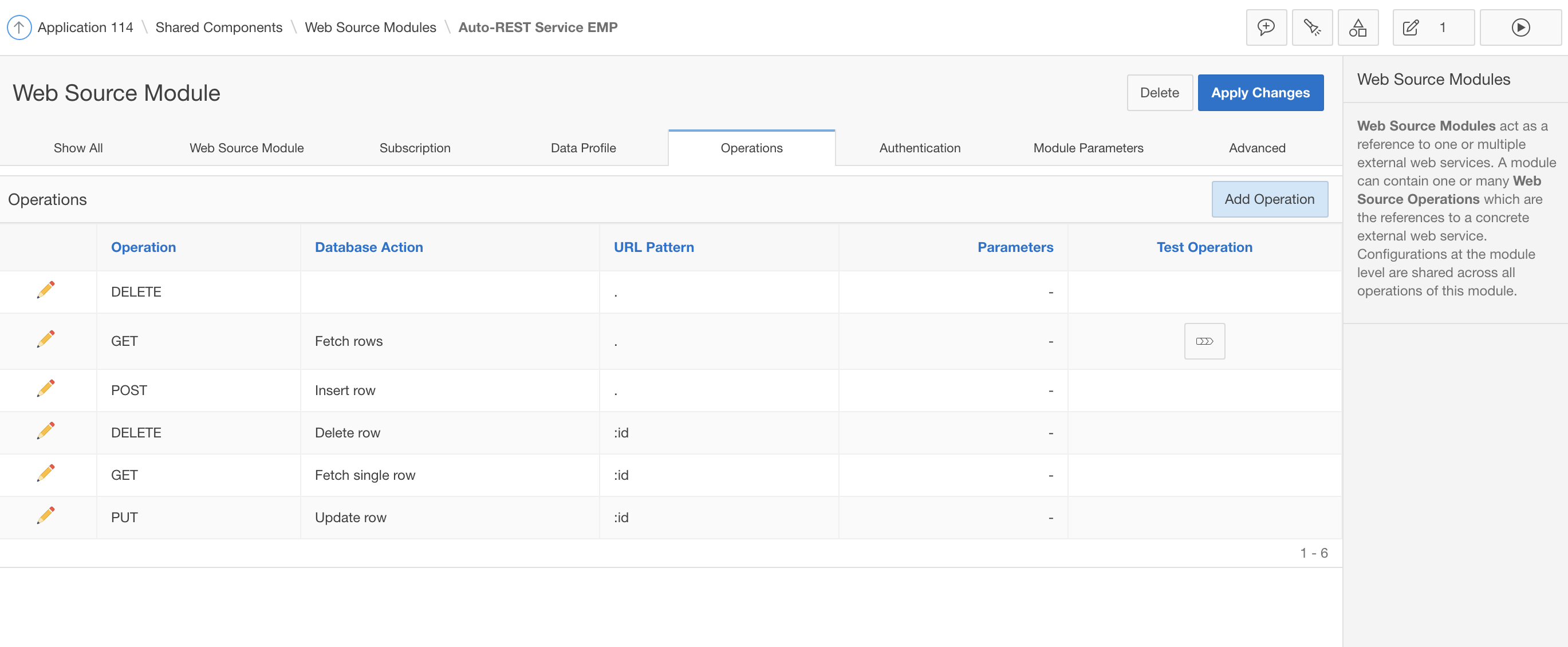Open the Shared Components breadcrumb link
The width and height of the screenshot is (1568, 647).
coord(219,27)
